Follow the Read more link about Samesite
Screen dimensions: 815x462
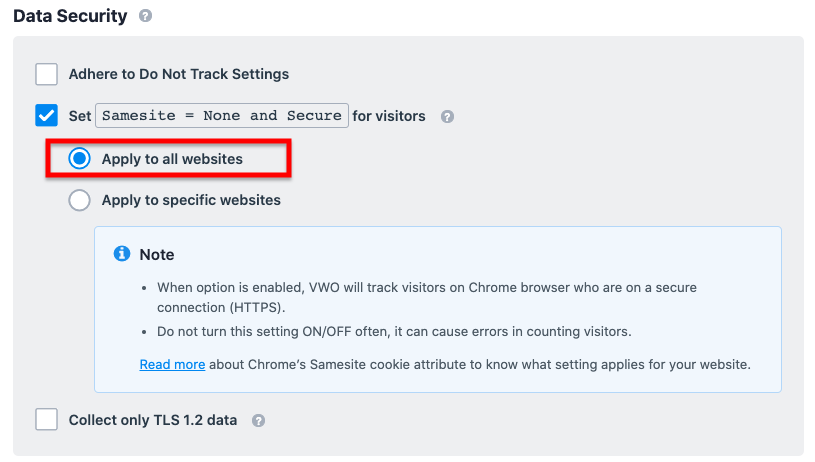[x=172, y=364]
